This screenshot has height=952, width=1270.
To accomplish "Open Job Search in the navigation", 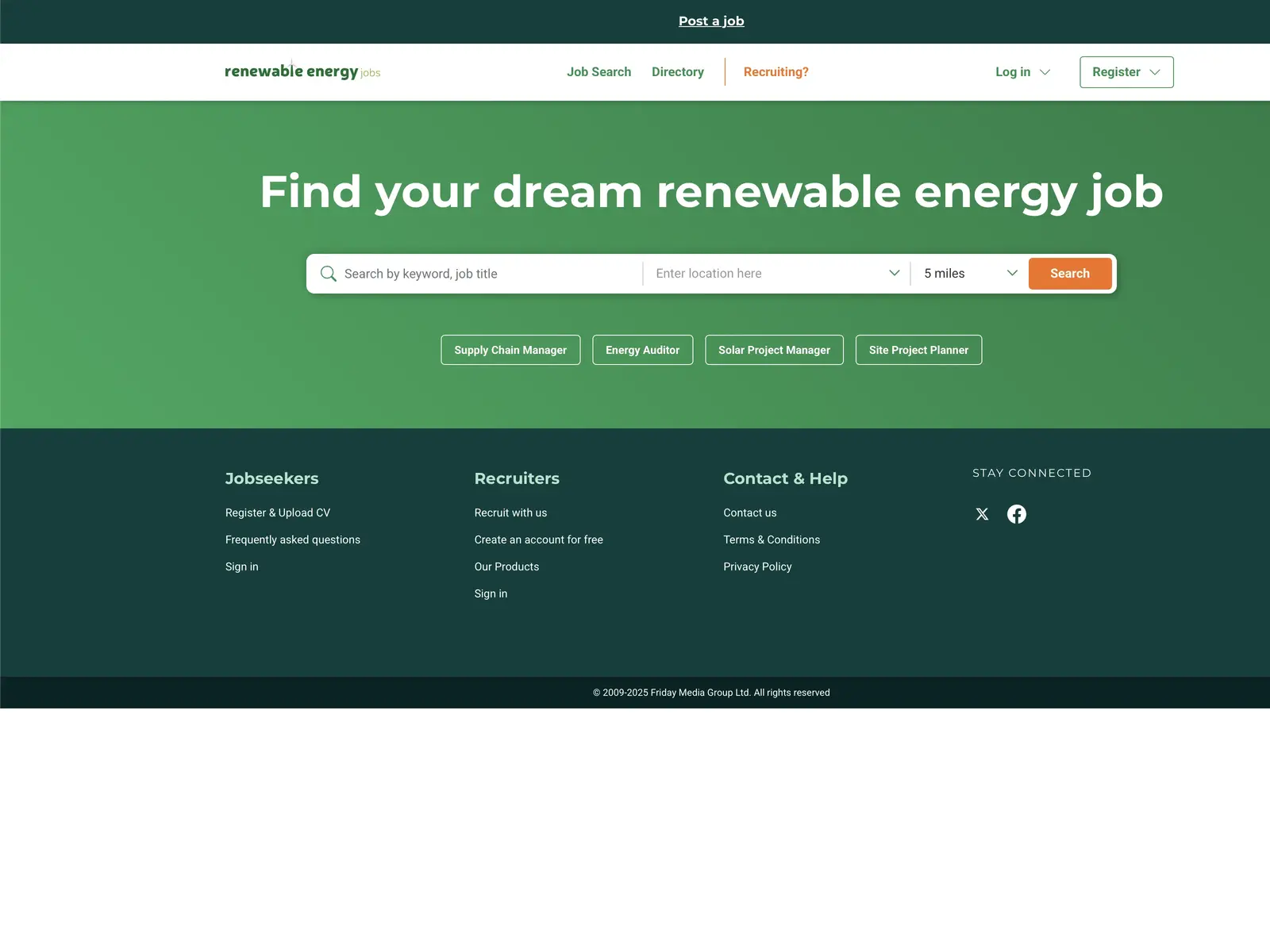I will (599, 72).
